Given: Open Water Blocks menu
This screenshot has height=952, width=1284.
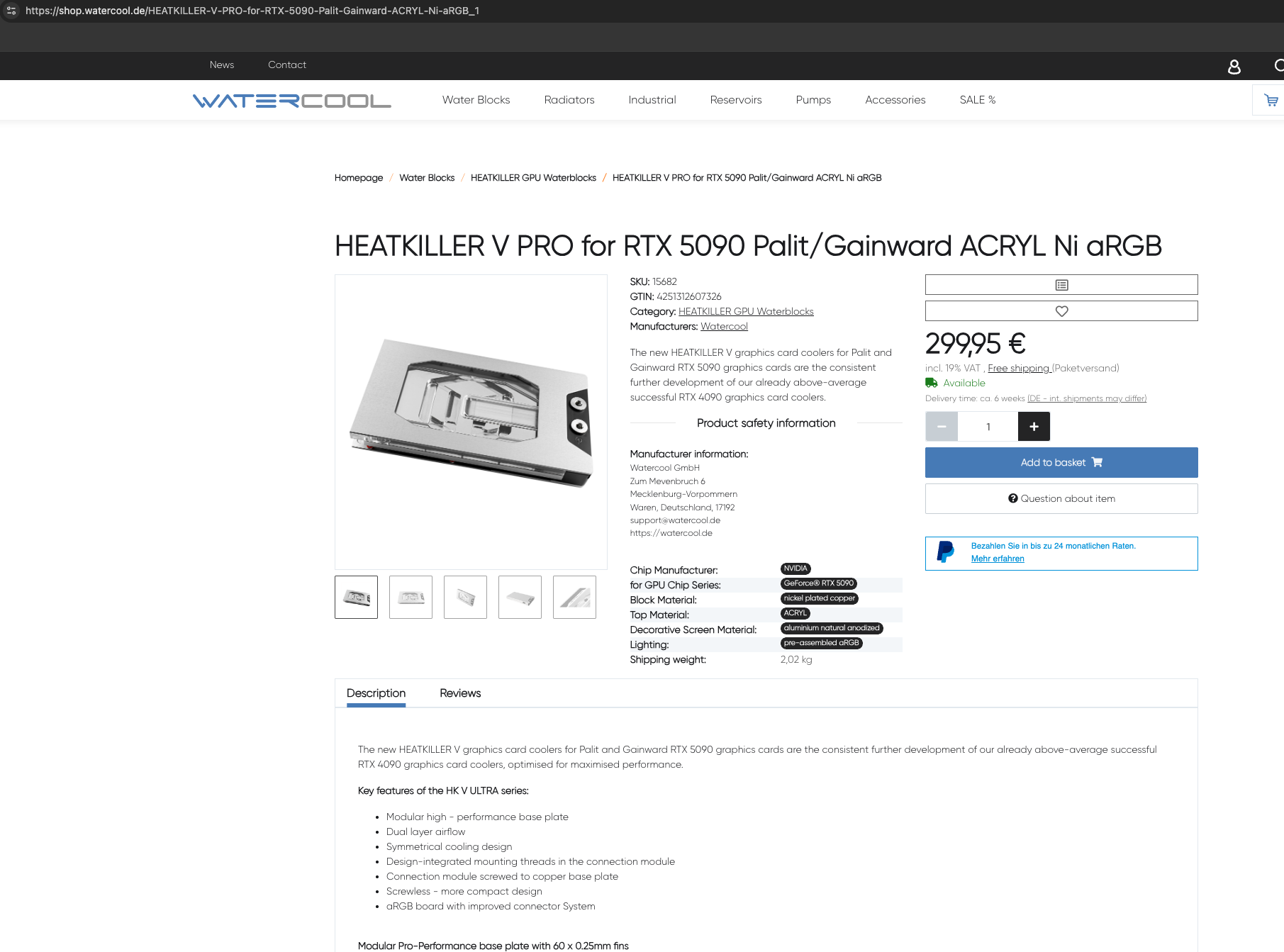Looking at the screenshot, I should pos(476,100).
